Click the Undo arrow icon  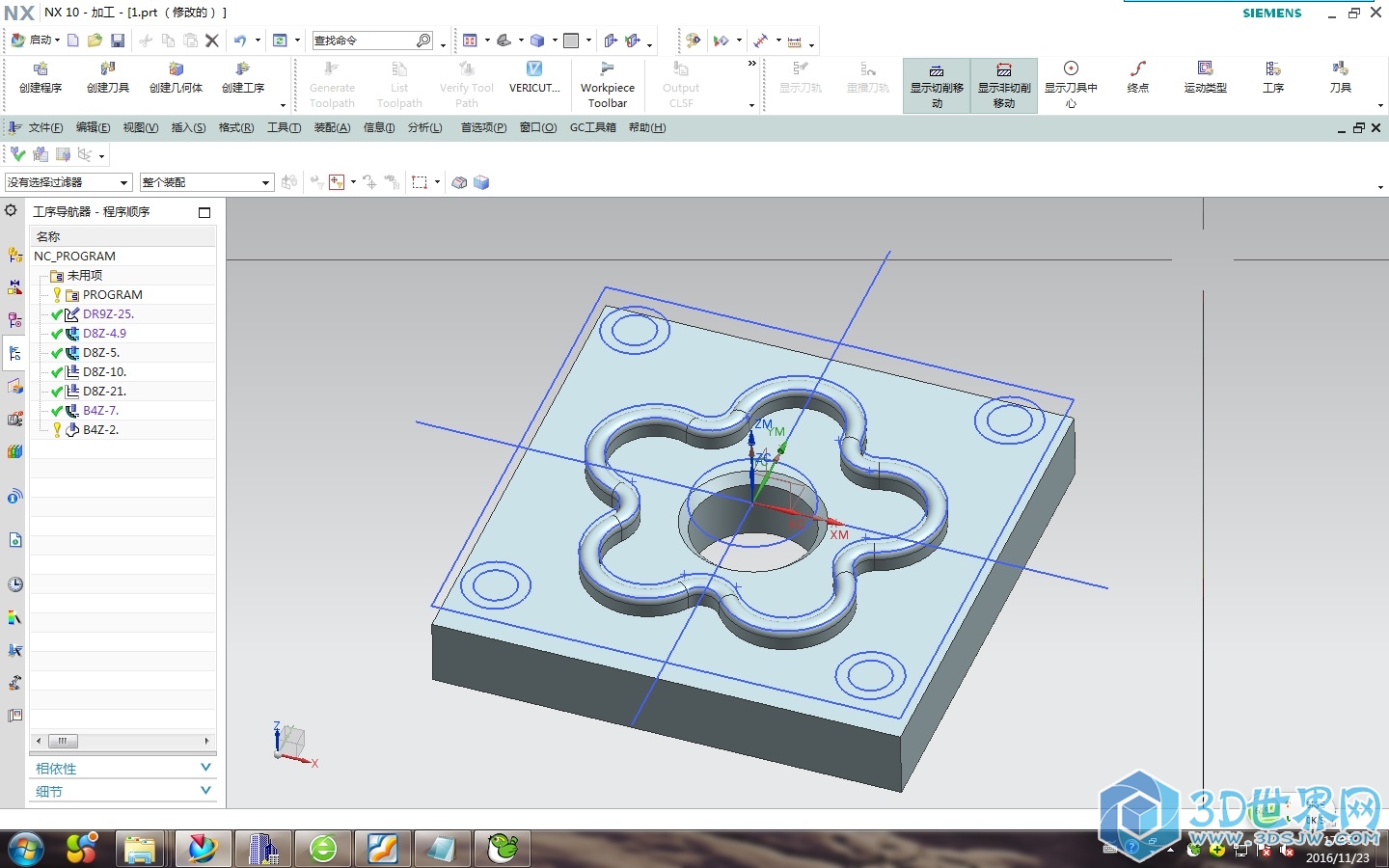240,41
